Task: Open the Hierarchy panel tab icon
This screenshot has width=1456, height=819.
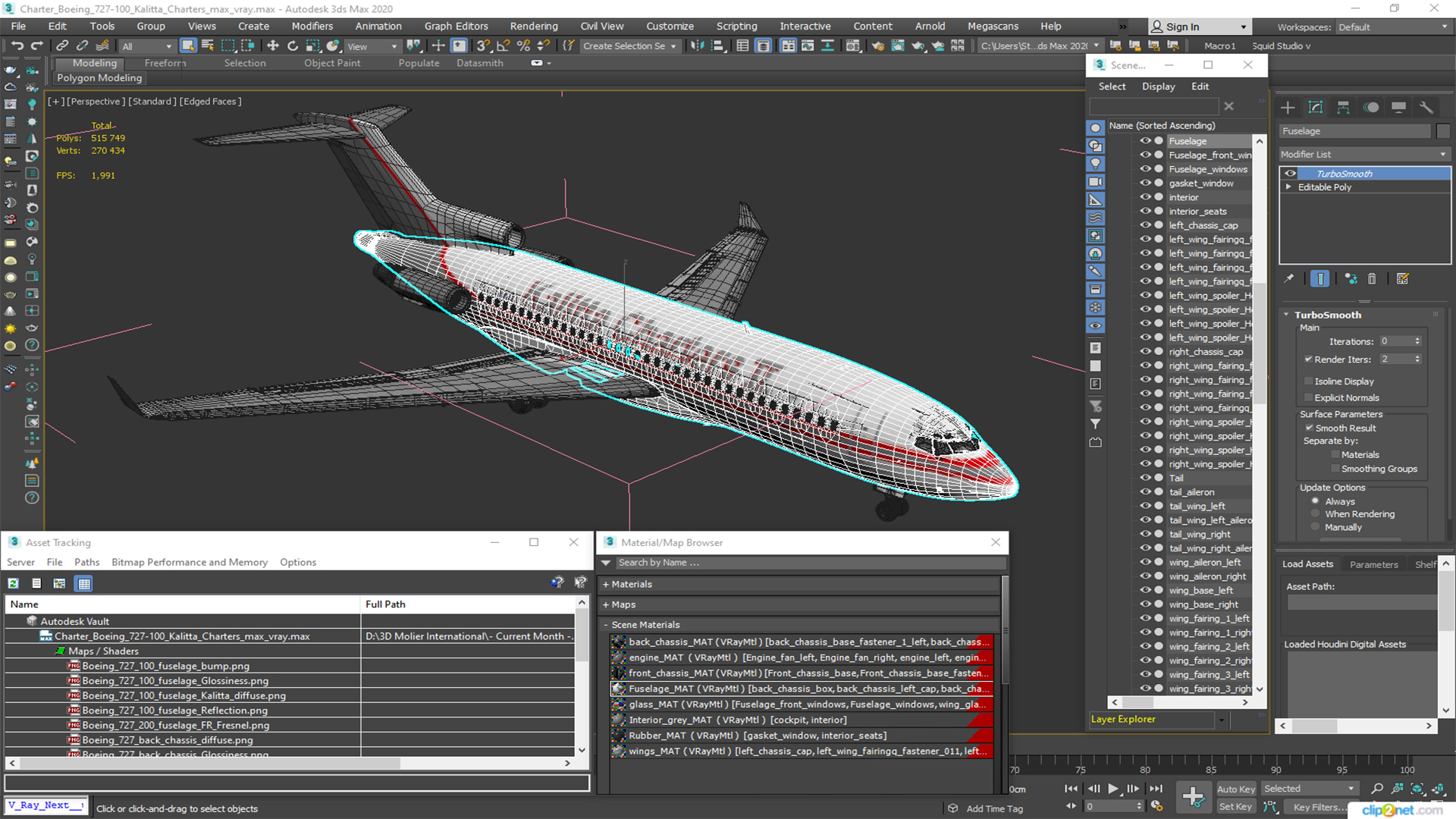Action: pos(1343,108)
